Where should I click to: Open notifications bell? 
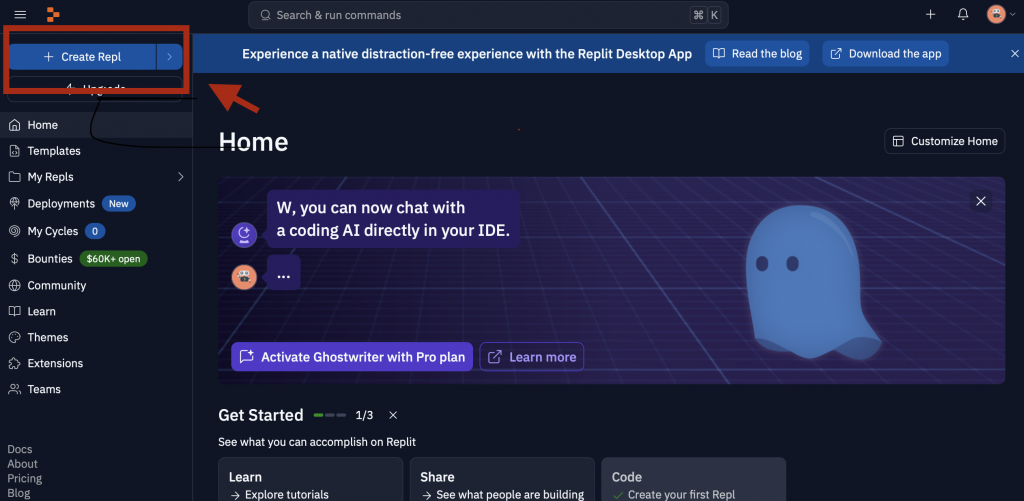tap(963, 14)
